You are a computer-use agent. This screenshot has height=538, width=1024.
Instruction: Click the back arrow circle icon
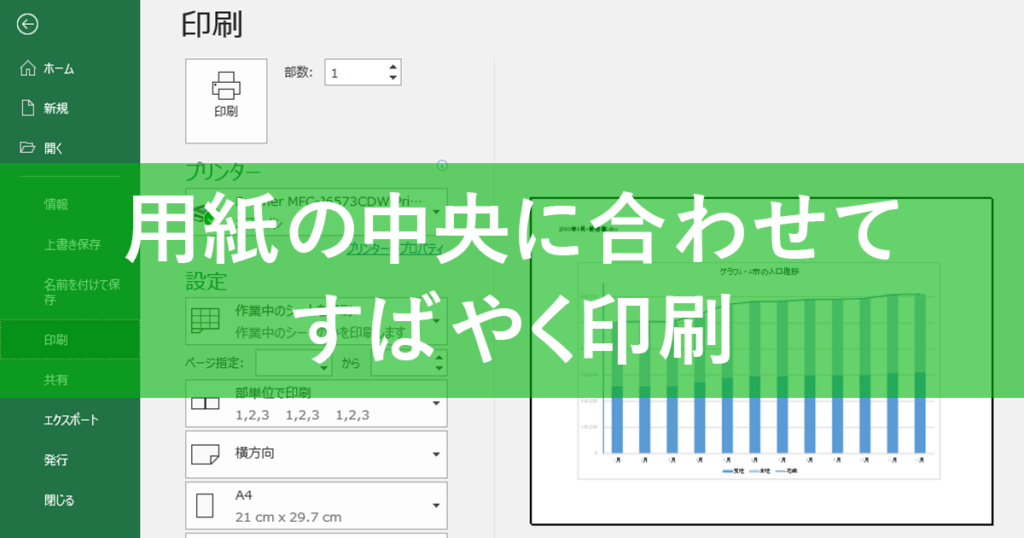point(27,25)
